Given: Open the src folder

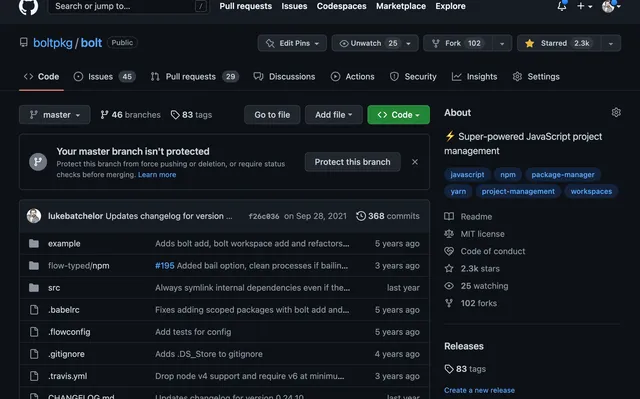Looking at the screenshot, I should 54,288.
